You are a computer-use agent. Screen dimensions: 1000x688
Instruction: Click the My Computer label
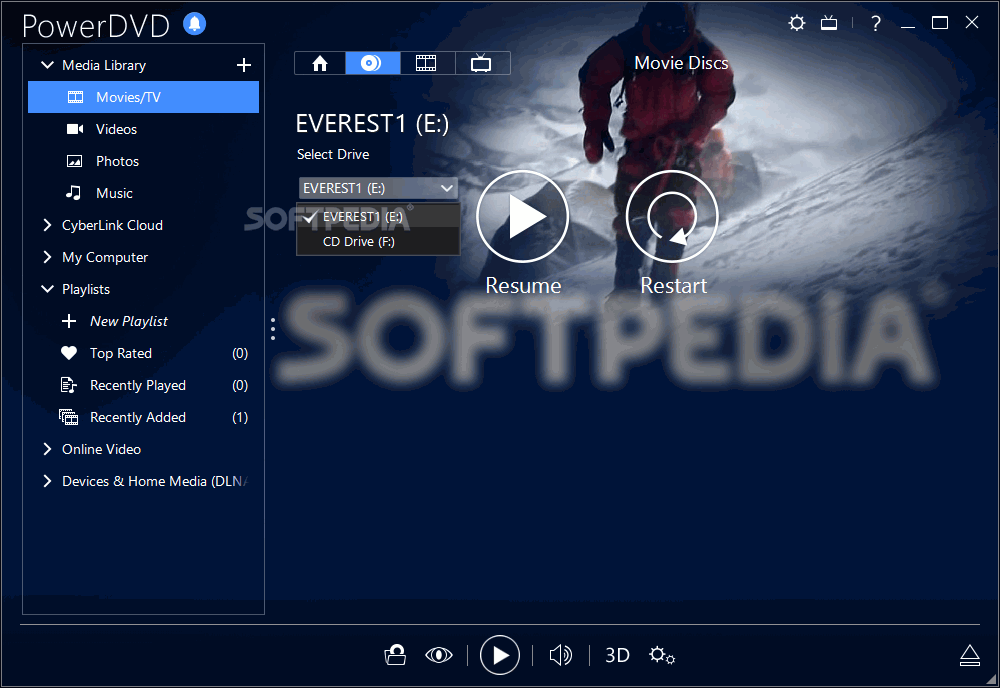pos(105,257)
